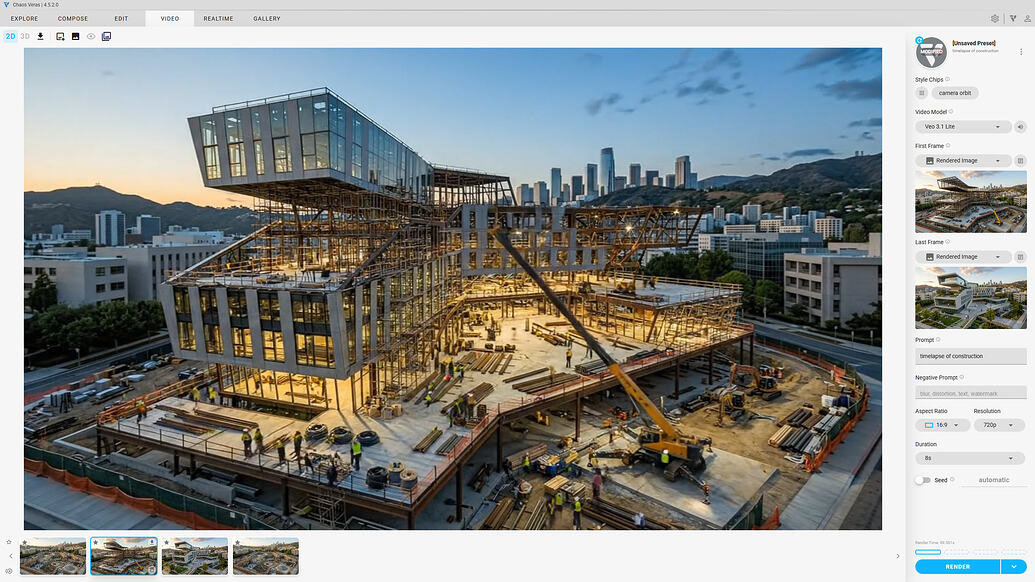Open the COMPOSE tab
The height and width of the screenshot is (582, 1035).
coord(73,18)
